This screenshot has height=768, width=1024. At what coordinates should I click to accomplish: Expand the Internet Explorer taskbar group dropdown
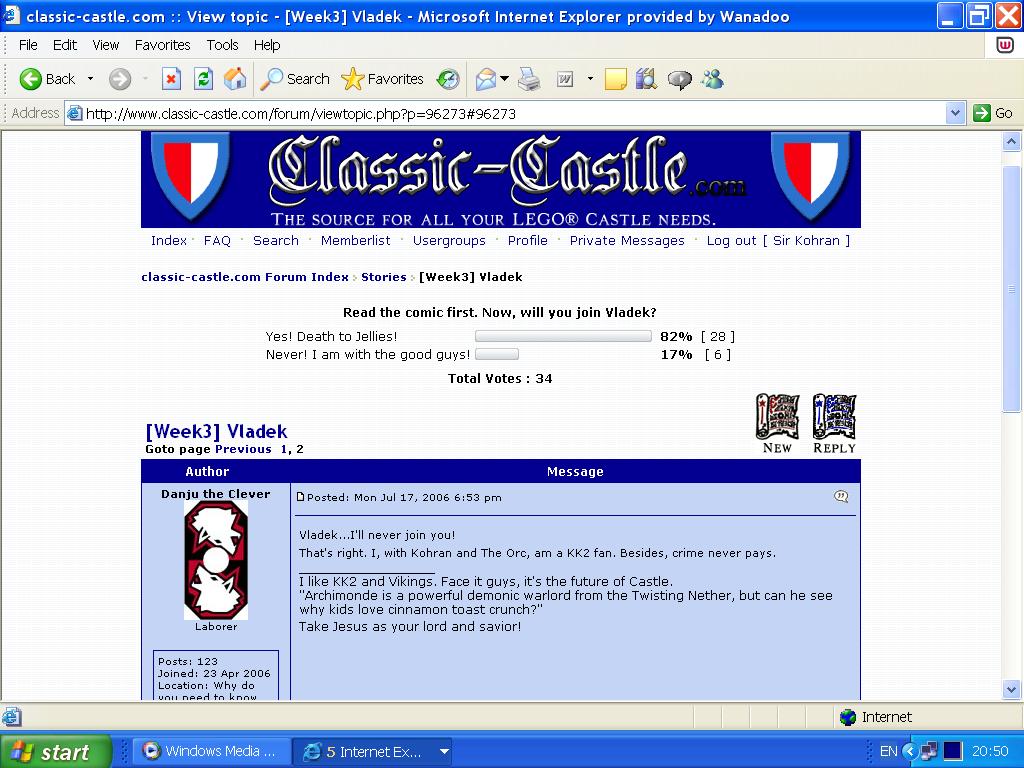(x=444, y=752)
